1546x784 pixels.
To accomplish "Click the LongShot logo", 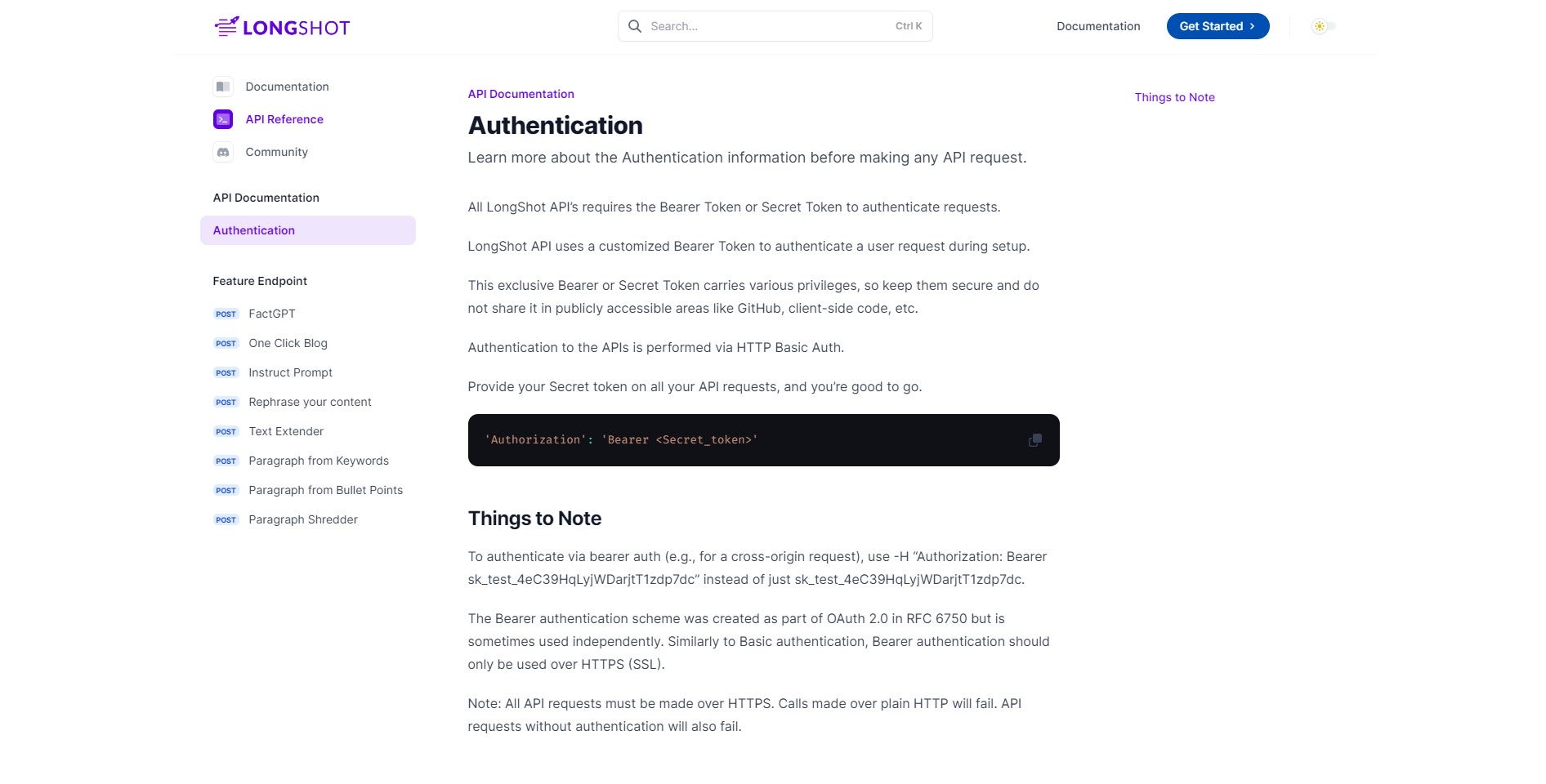I will pyautogui.click(x=282, y=27).
